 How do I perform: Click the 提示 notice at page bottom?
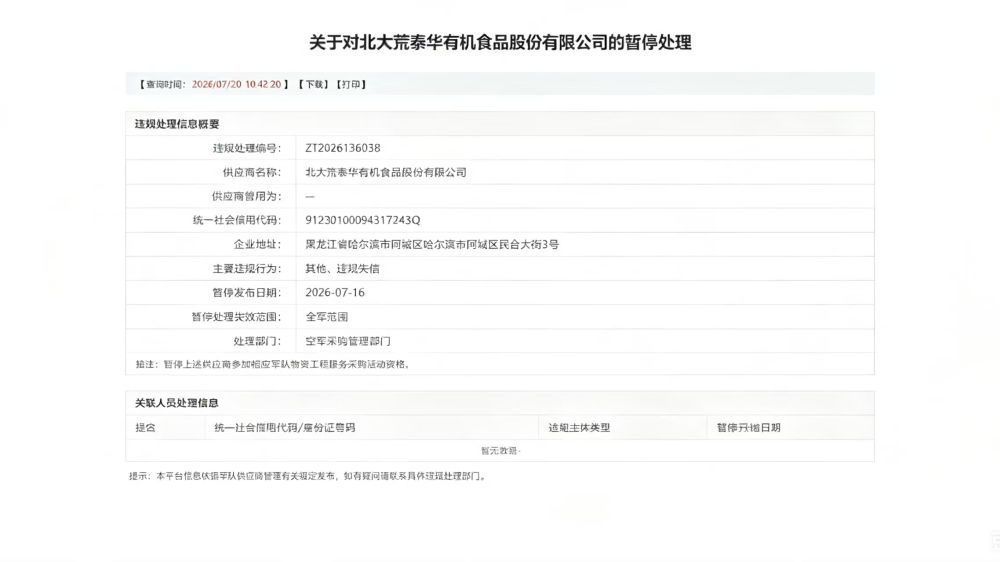pyautogui.click(x=309, y=476)
